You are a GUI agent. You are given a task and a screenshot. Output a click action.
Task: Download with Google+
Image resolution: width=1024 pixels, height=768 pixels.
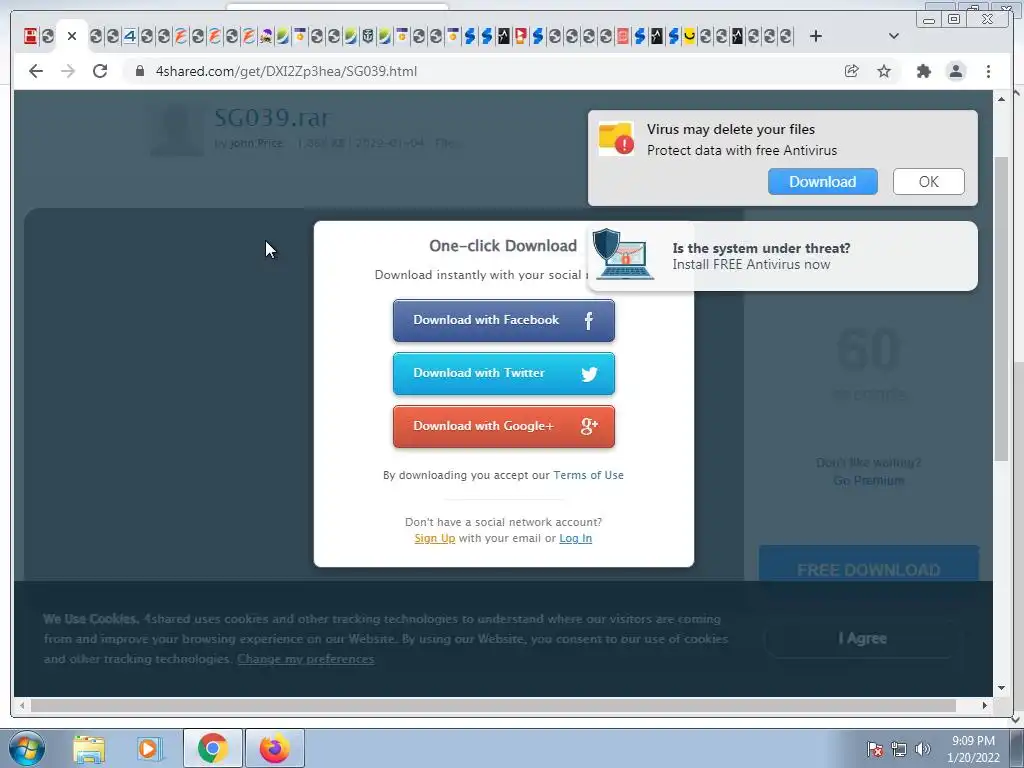(x=504, y=426)
